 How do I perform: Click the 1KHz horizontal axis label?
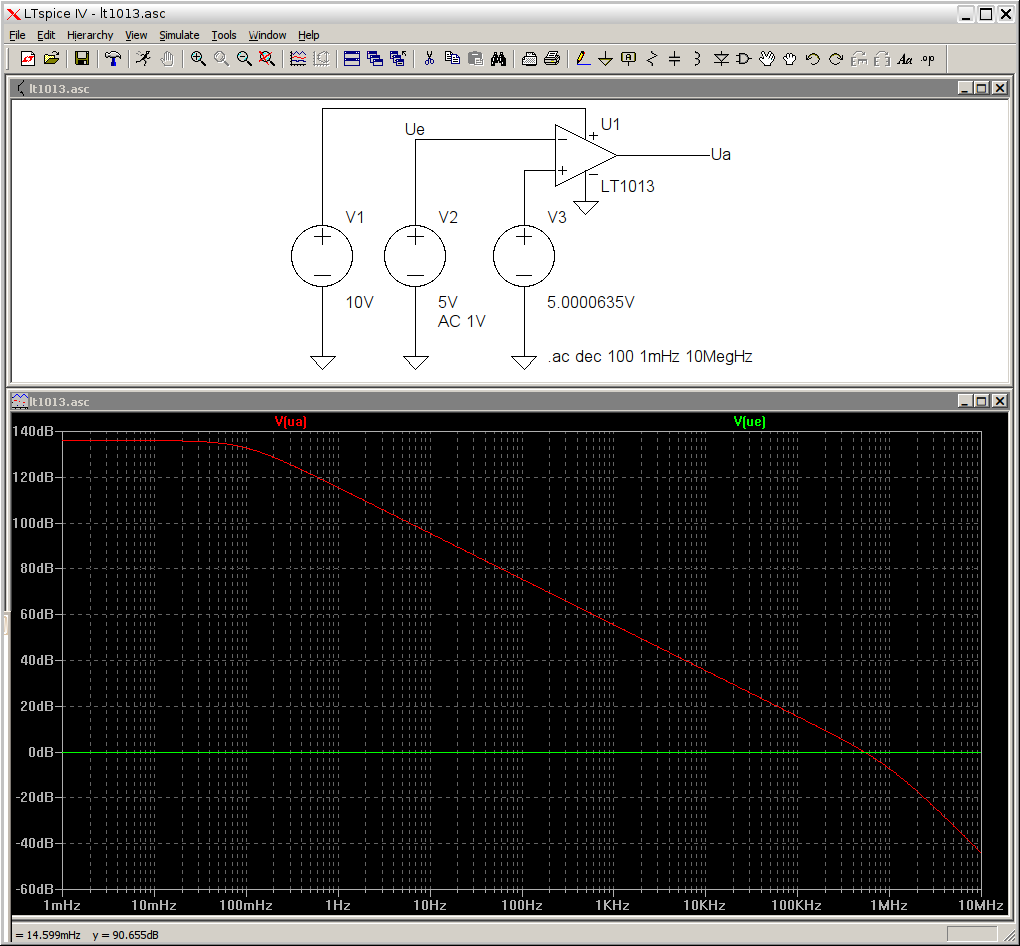coord(612,905)
